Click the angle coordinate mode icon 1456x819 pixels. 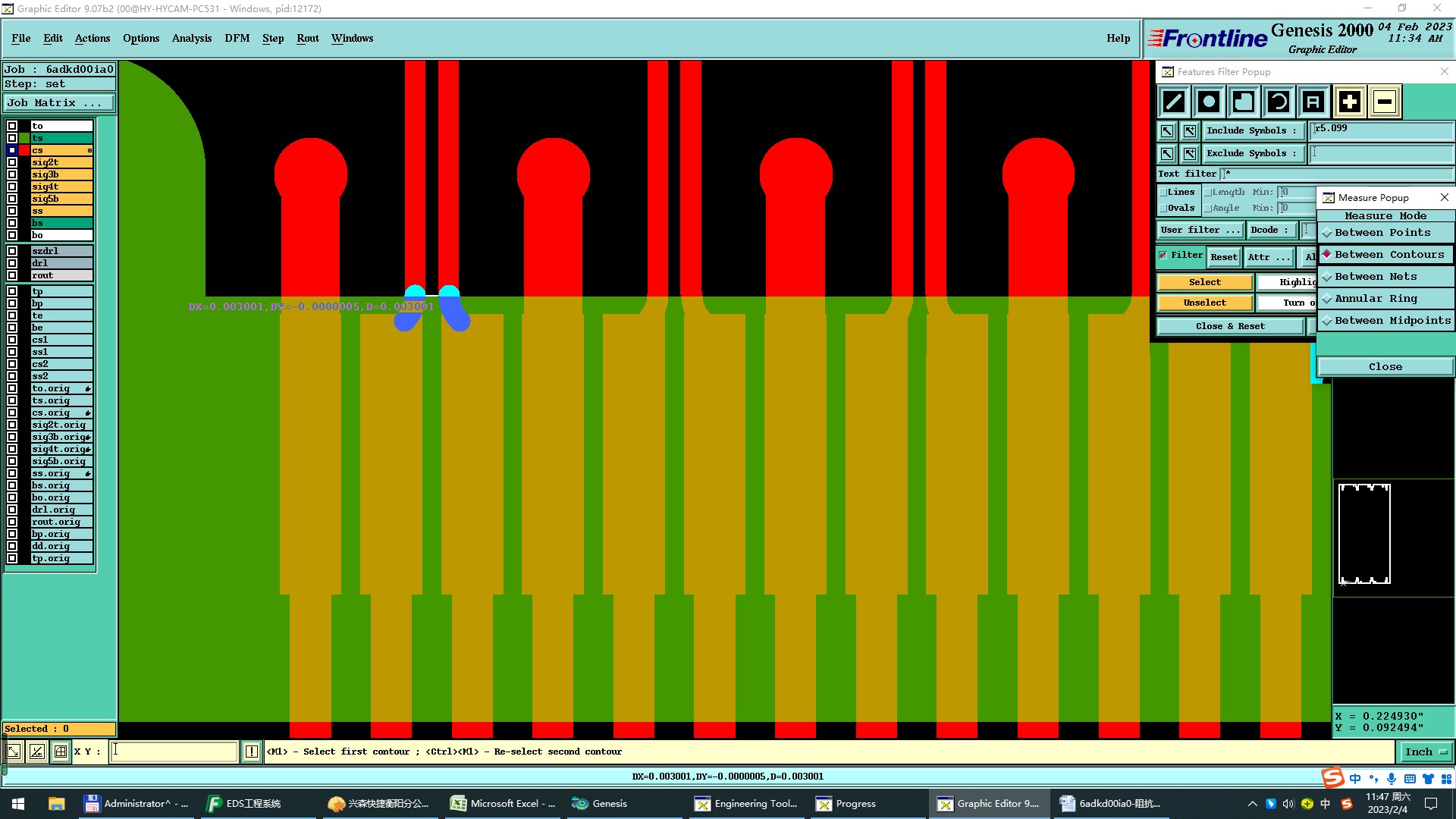tap(36, 752)
